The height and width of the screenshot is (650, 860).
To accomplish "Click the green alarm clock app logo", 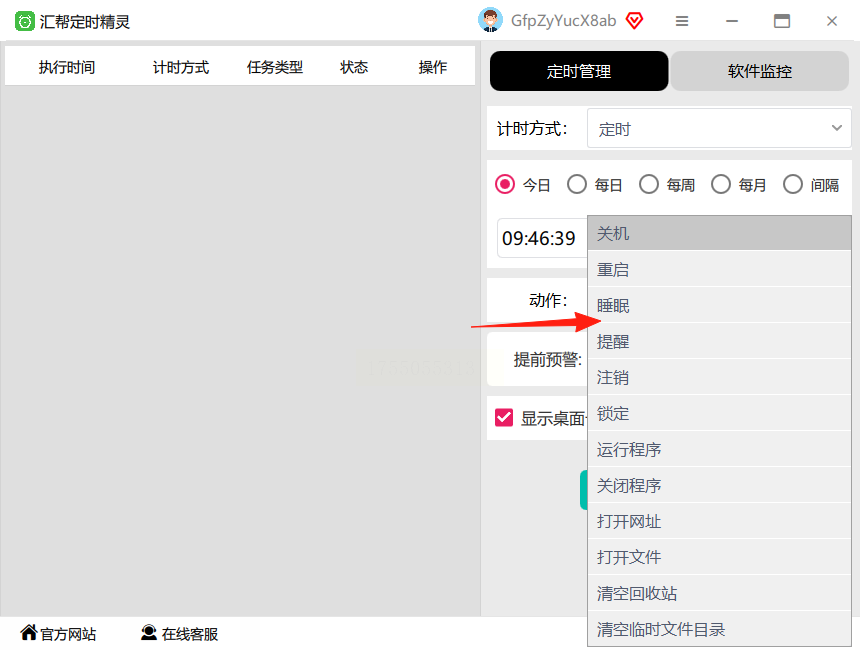I will (x=25, y=21).
